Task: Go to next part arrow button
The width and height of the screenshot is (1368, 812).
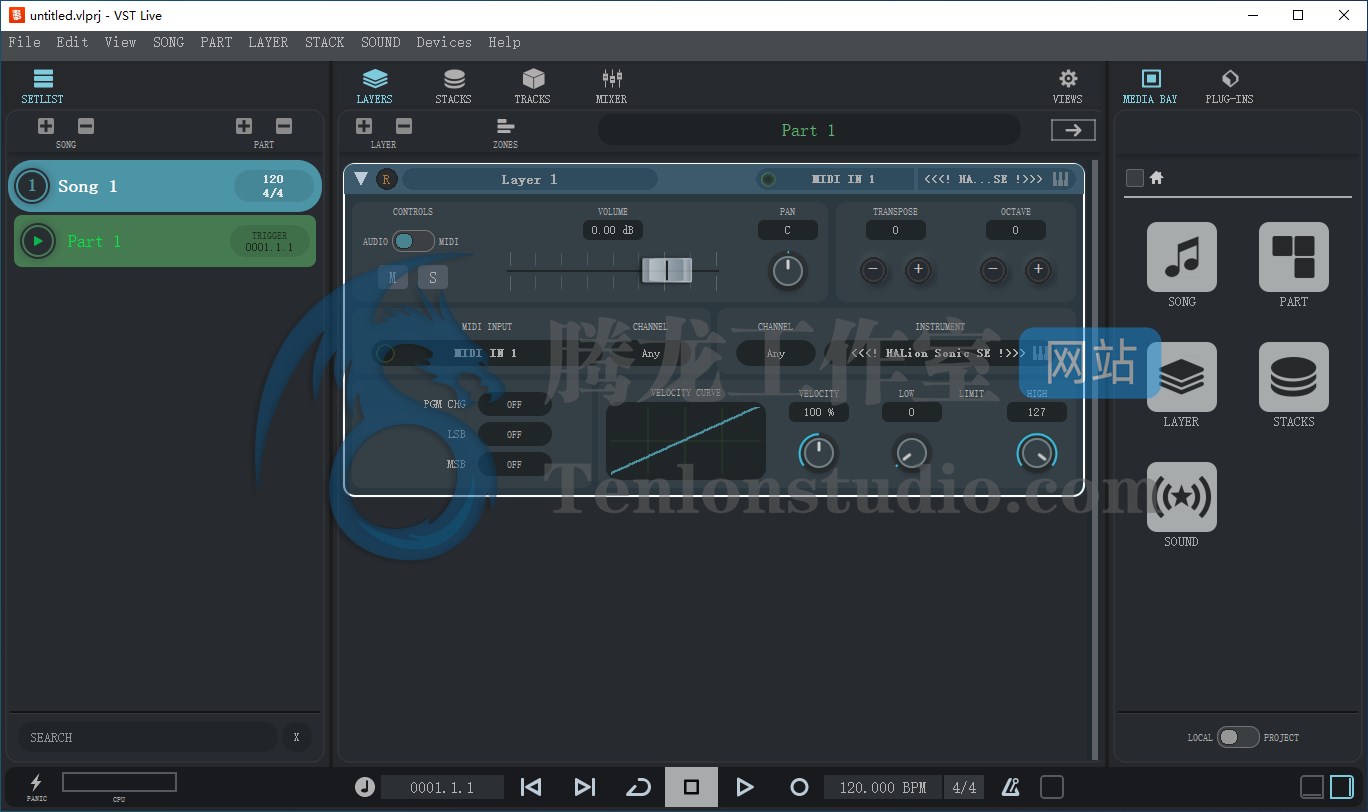Action: click(1073, 130)
